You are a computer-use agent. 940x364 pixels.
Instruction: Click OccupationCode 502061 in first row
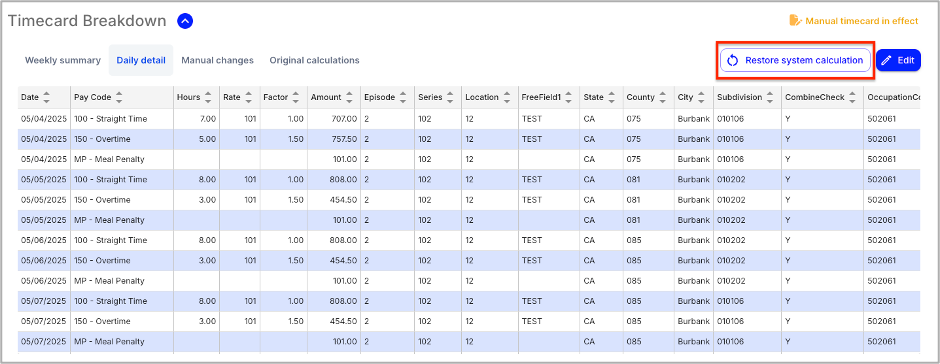point(892,119)
